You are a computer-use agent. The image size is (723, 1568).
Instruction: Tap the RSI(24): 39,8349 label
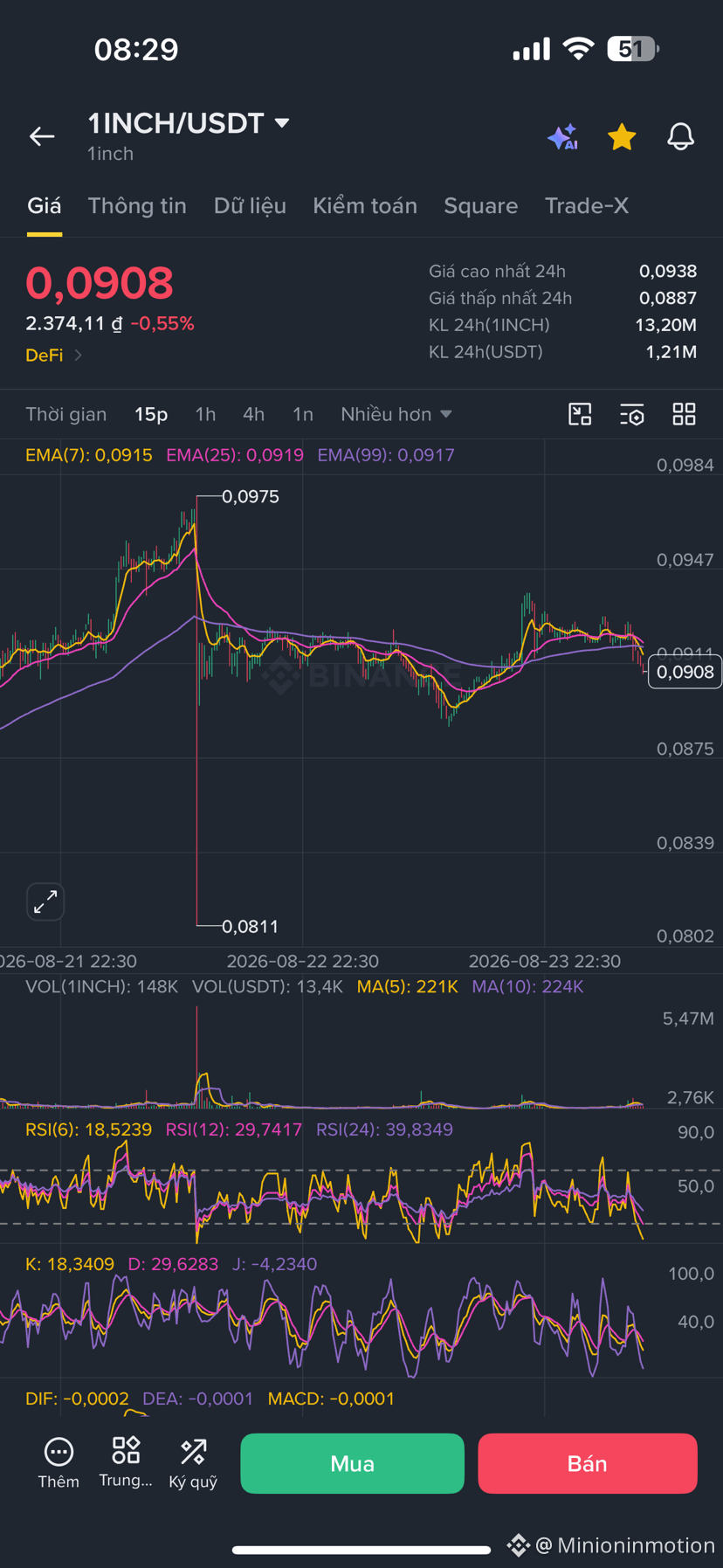(384, 1129)
